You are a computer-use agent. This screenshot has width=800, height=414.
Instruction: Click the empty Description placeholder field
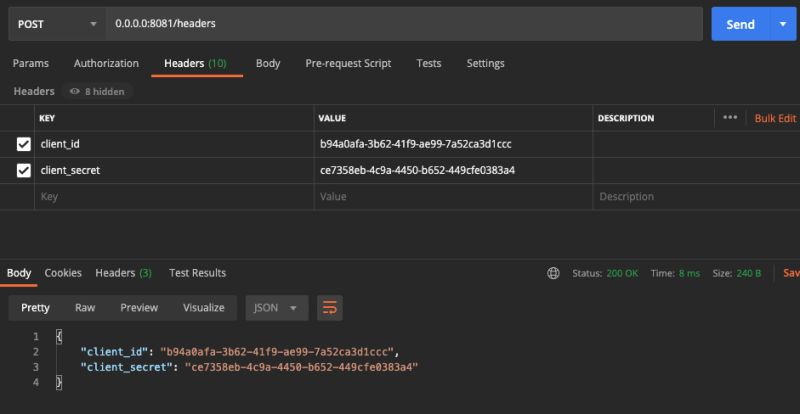tap(696, 197)
